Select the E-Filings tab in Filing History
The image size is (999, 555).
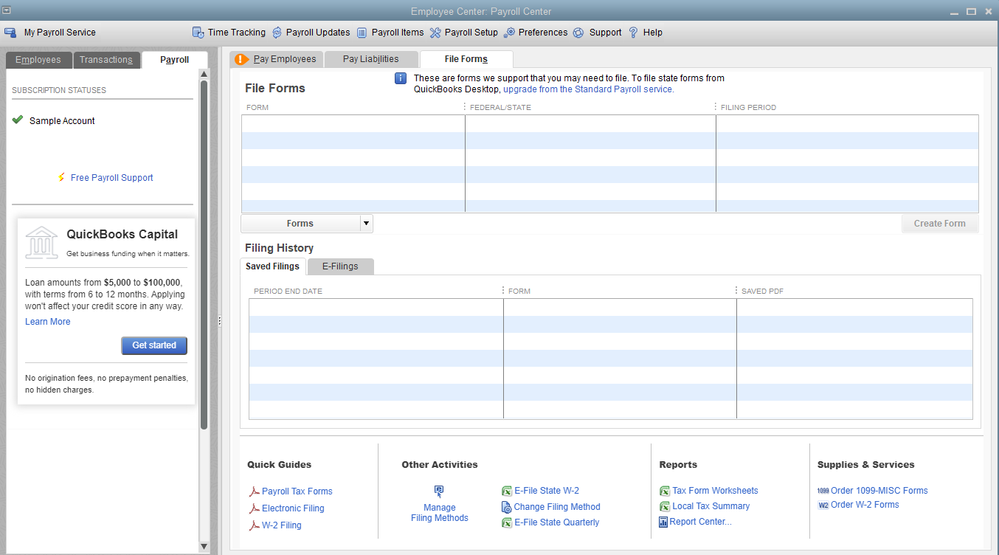pyautogui.click(x=340, y=266)
